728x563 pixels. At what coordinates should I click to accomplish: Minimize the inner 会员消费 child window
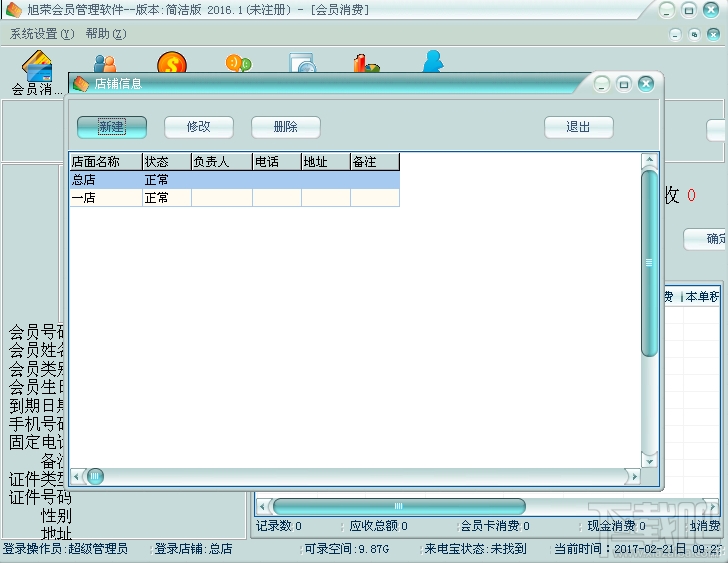(675, 34)
